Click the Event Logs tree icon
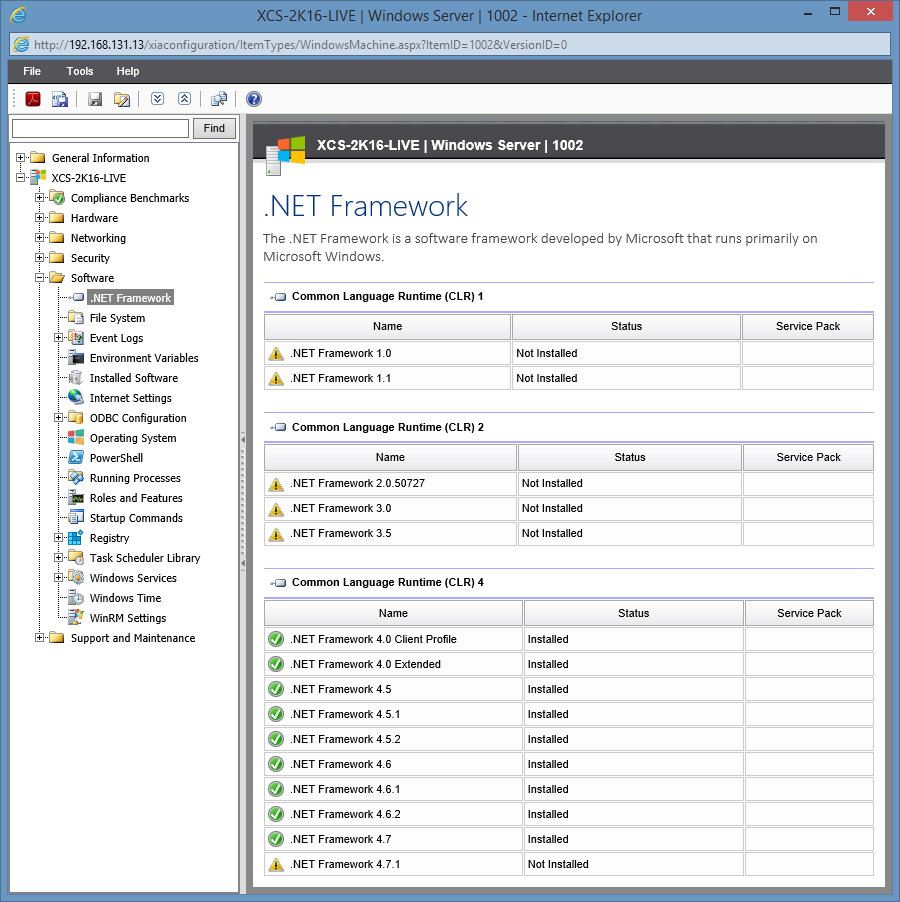The width and height of the screenshot is (900, 902). click(76, 338)
